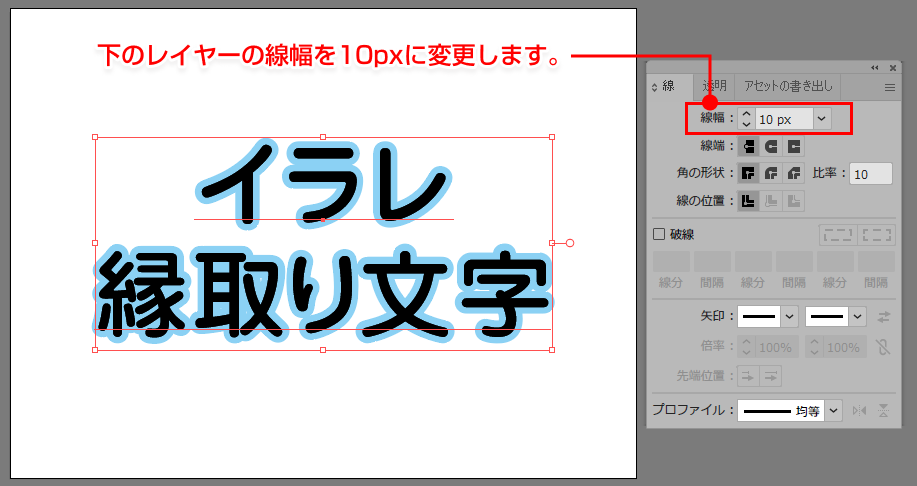Select the projecting cap icon for 線端
917x486 pixels.
[x=794, y=146]
